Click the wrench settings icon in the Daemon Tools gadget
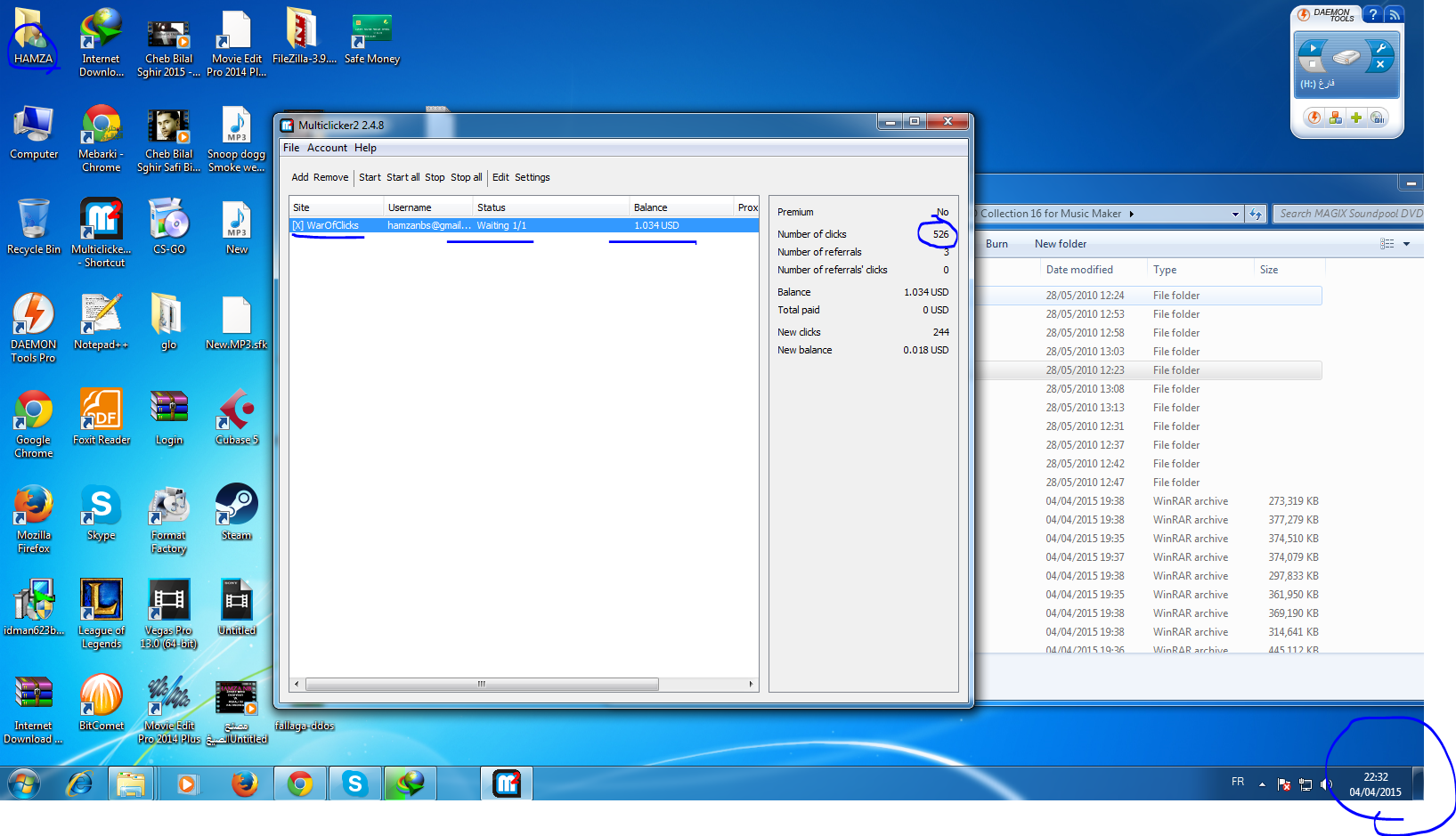 pyautogui.click(x=1380, y=48)
